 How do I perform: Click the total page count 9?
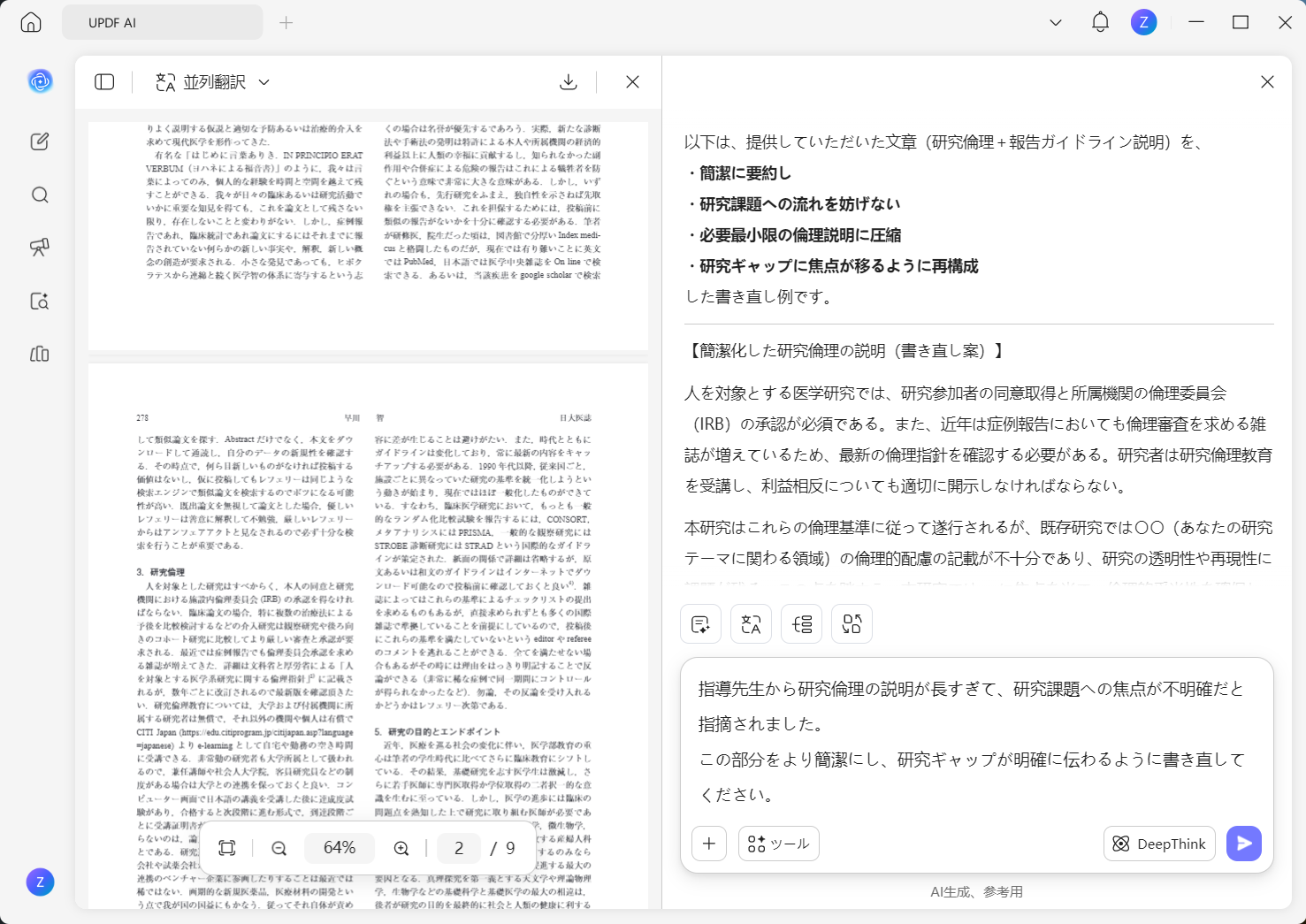[510, 848]
